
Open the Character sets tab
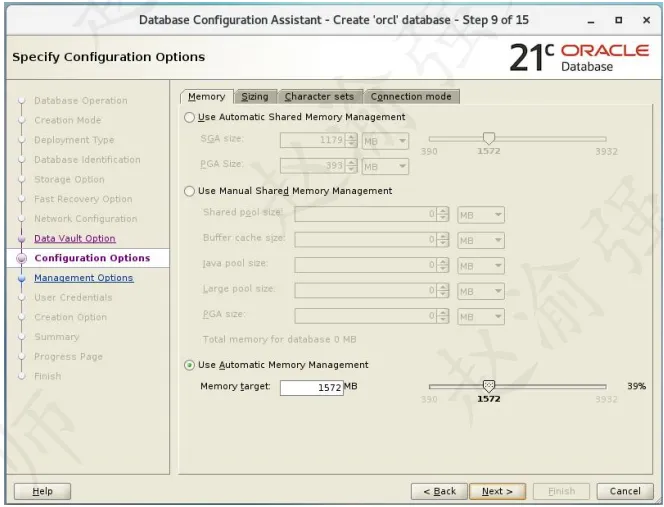[319, 97]
